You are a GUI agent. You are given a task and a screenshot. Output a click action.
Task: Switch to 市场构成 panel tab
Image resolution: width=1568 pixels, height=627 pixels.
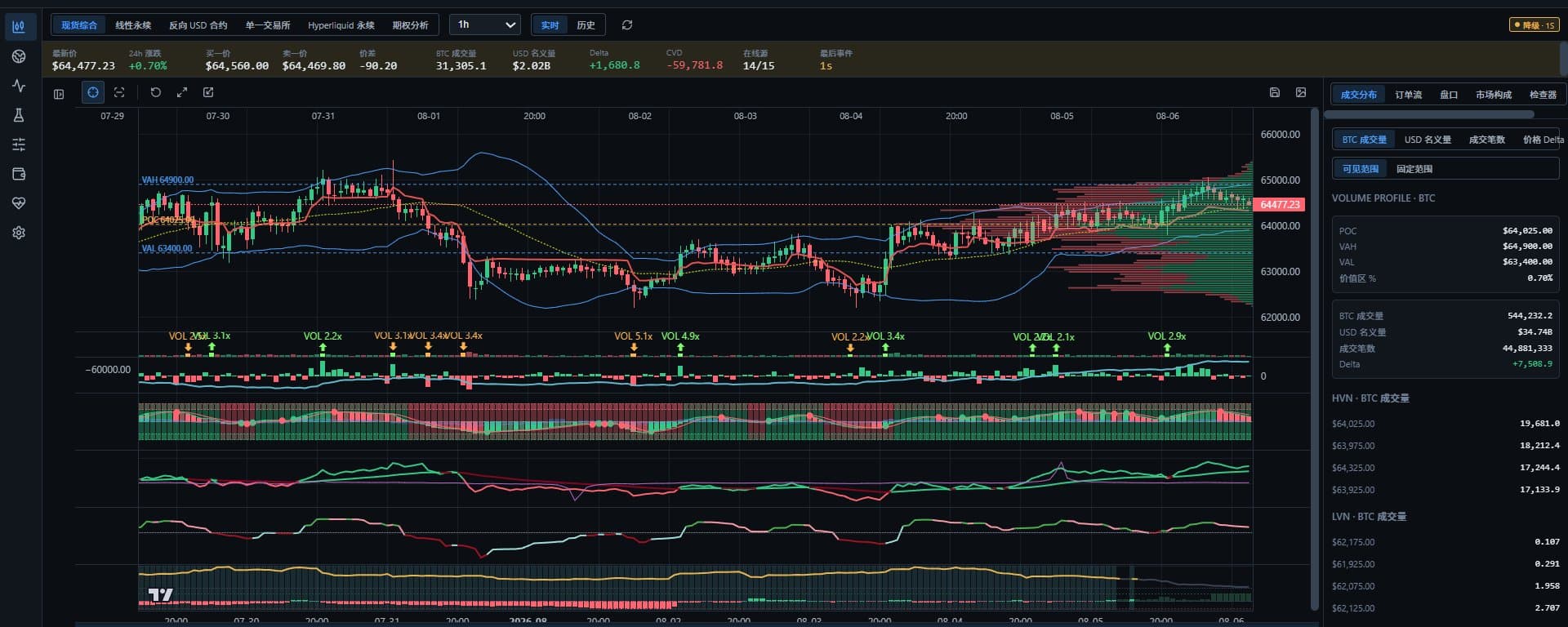pyautogui.click(x=1494, y=95)
